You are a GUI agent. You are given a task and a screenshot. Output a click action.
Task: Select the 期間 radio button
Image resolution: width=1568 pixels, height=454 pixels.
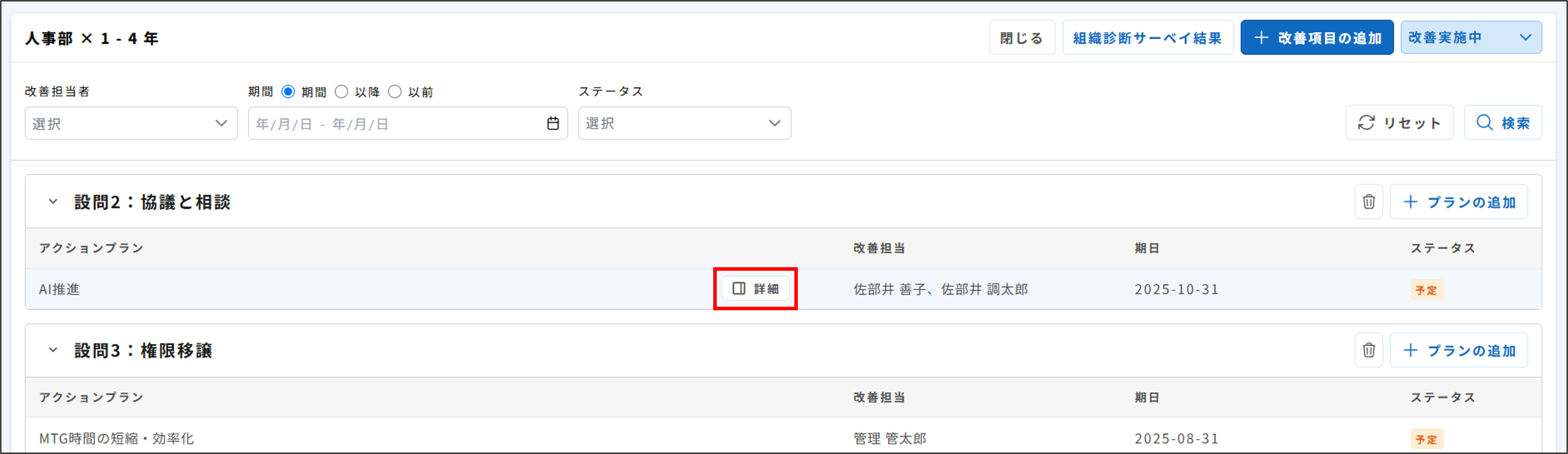[288, 92]
